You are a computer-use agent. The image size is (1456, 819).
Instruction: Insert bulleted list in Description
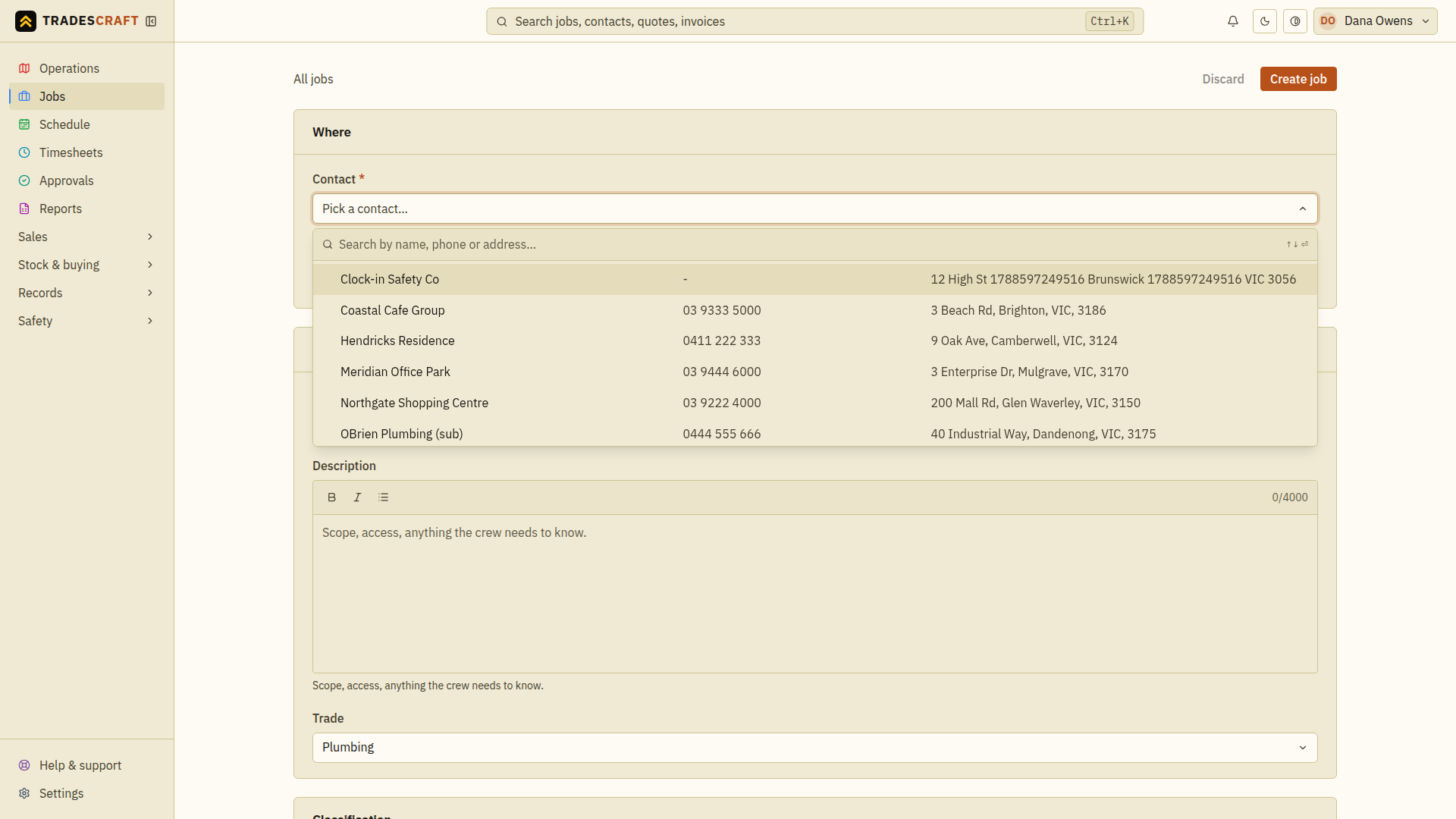coord(383,497)
